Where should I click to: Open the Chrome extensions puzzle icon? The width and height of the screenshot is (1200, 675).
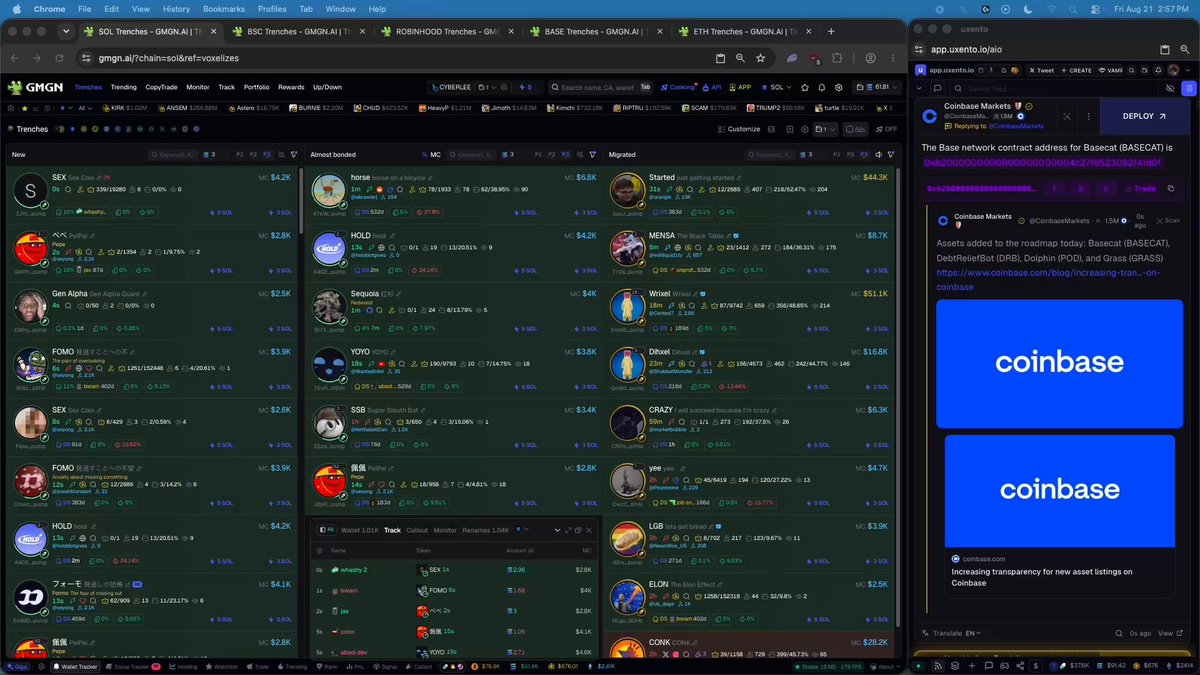pyautogui.click(x=838, y=58)
